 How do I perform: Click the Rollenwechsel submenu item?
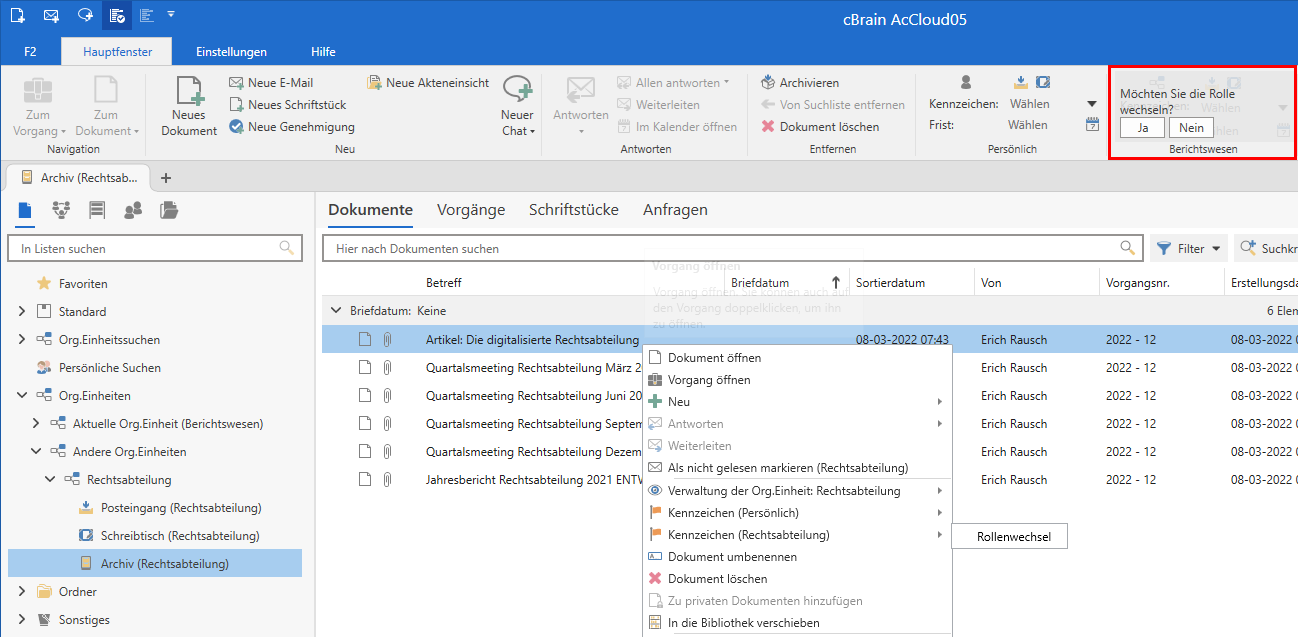pos(1008,537)
